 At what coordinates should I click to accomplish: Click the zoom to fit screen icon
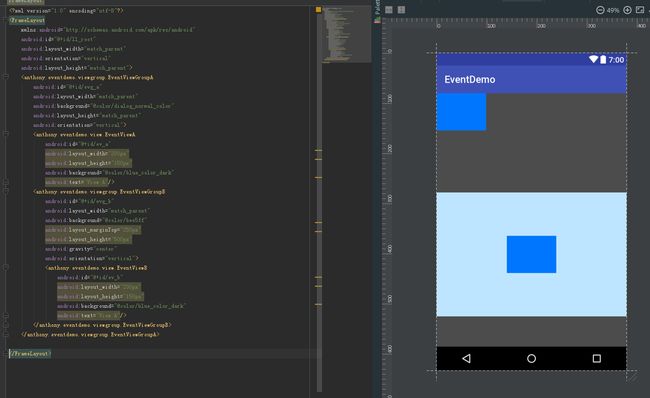(640, 10)
